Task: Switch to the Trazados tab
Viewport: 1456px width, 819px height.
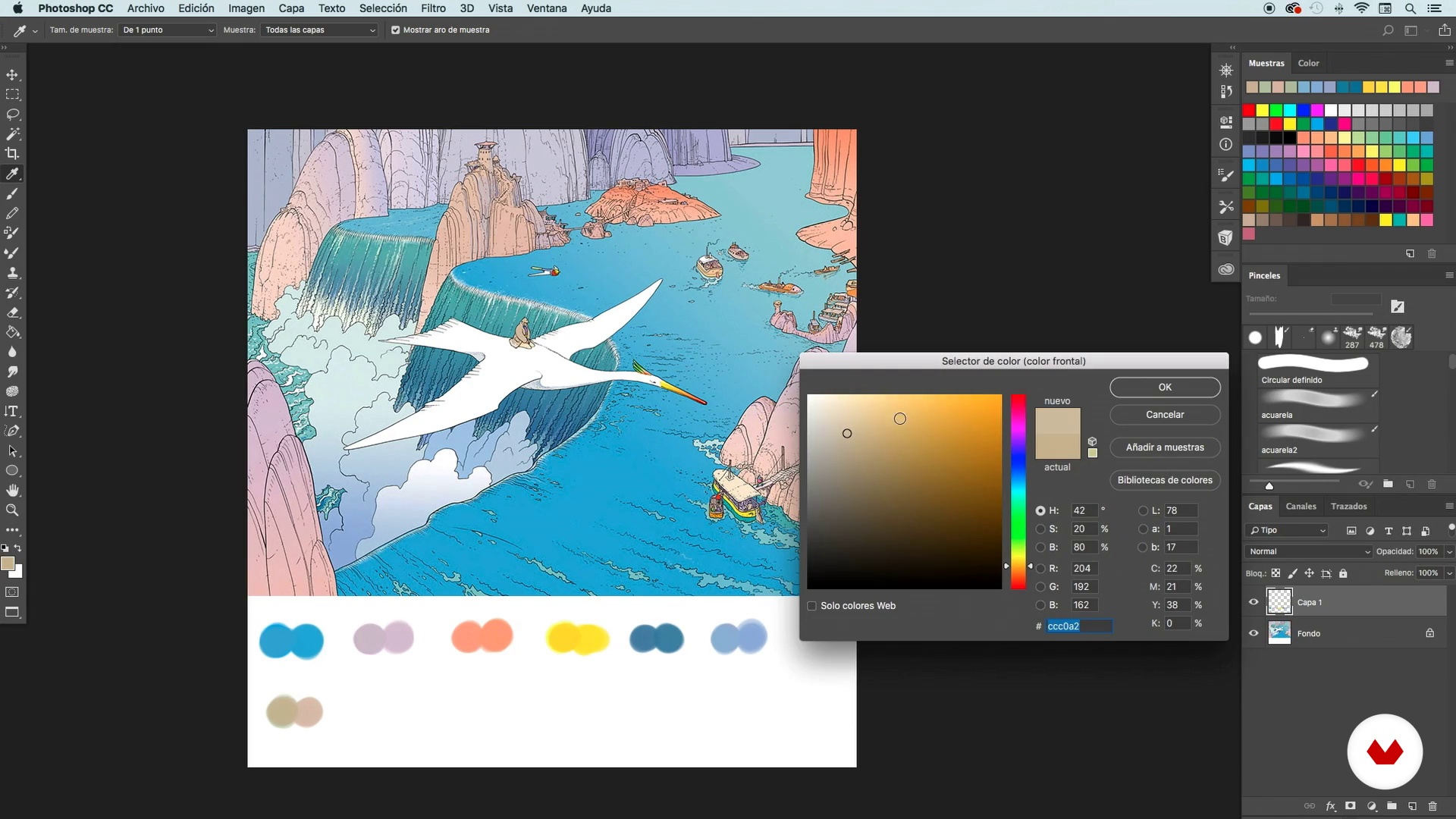Action: 1348,506
